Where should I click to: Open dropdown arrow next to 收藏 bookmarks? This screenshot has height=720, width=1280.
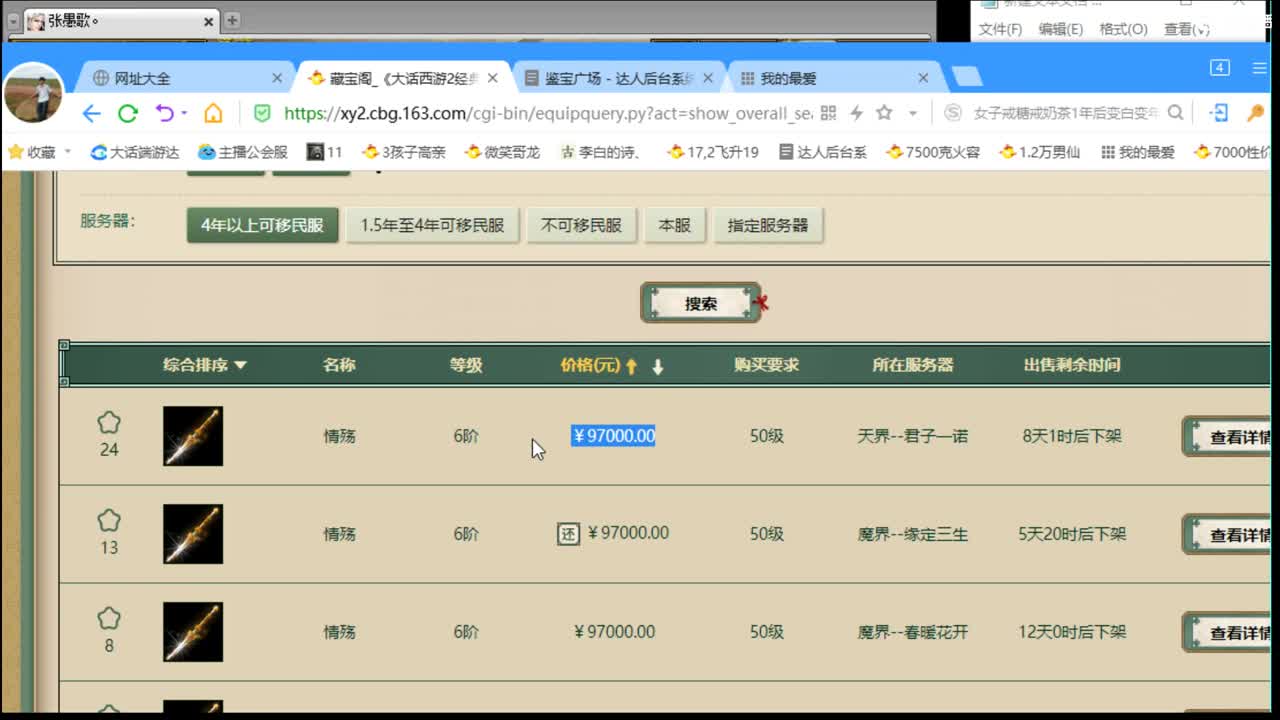click(68, 152)
